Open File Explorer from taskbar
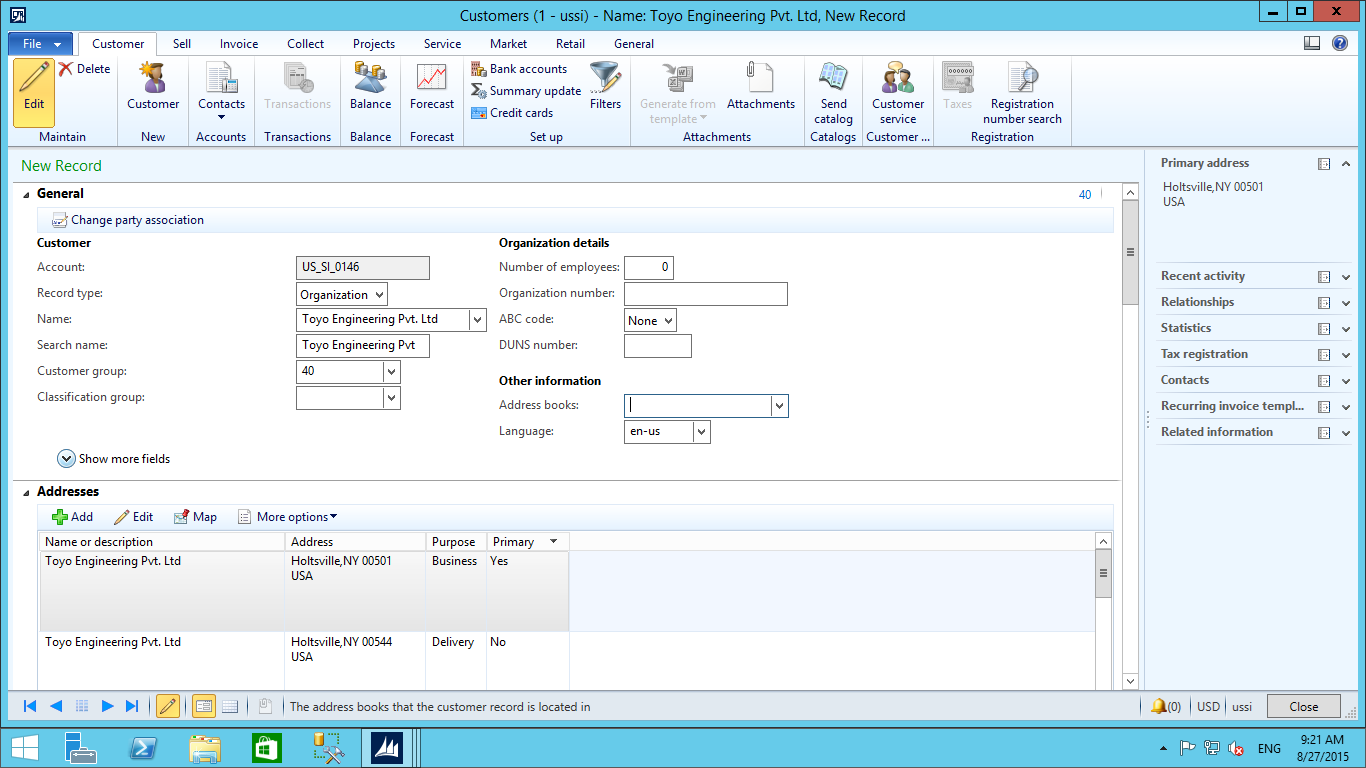 point(205,748)
